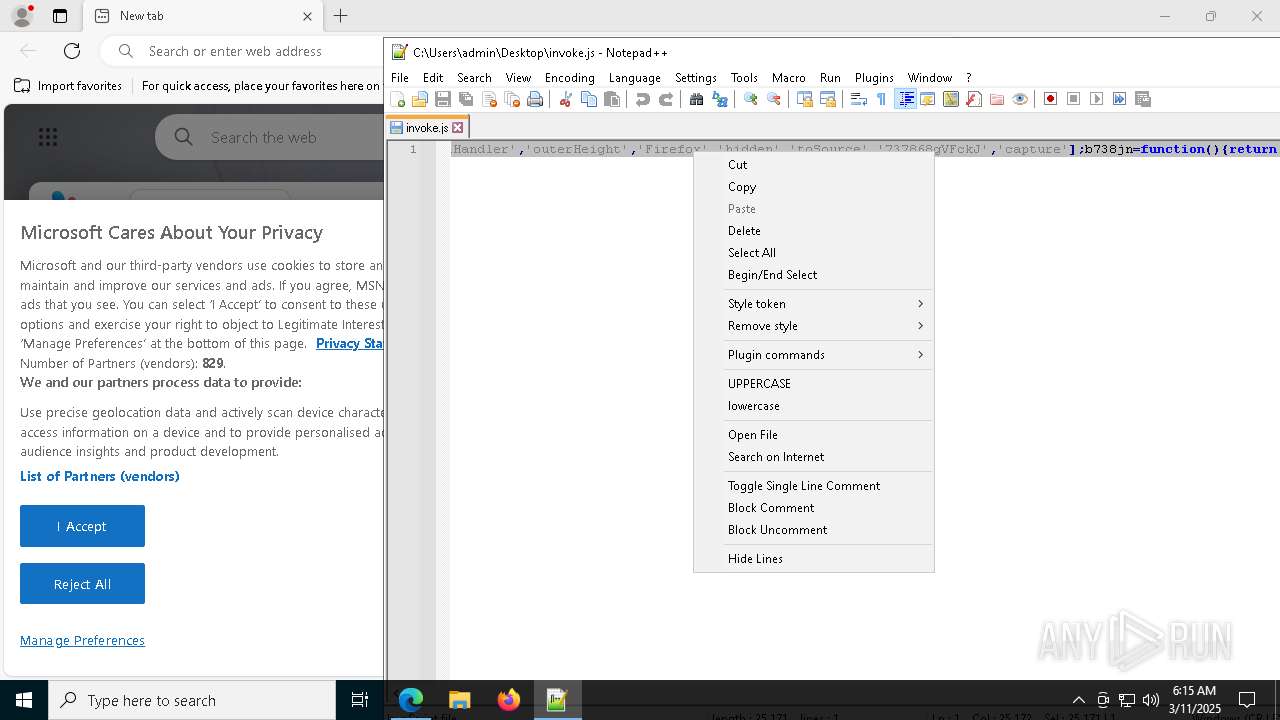Toggle Show All Characters pilcrow icon
This screenshot has height=720, width=1280.
click(881, 99)
